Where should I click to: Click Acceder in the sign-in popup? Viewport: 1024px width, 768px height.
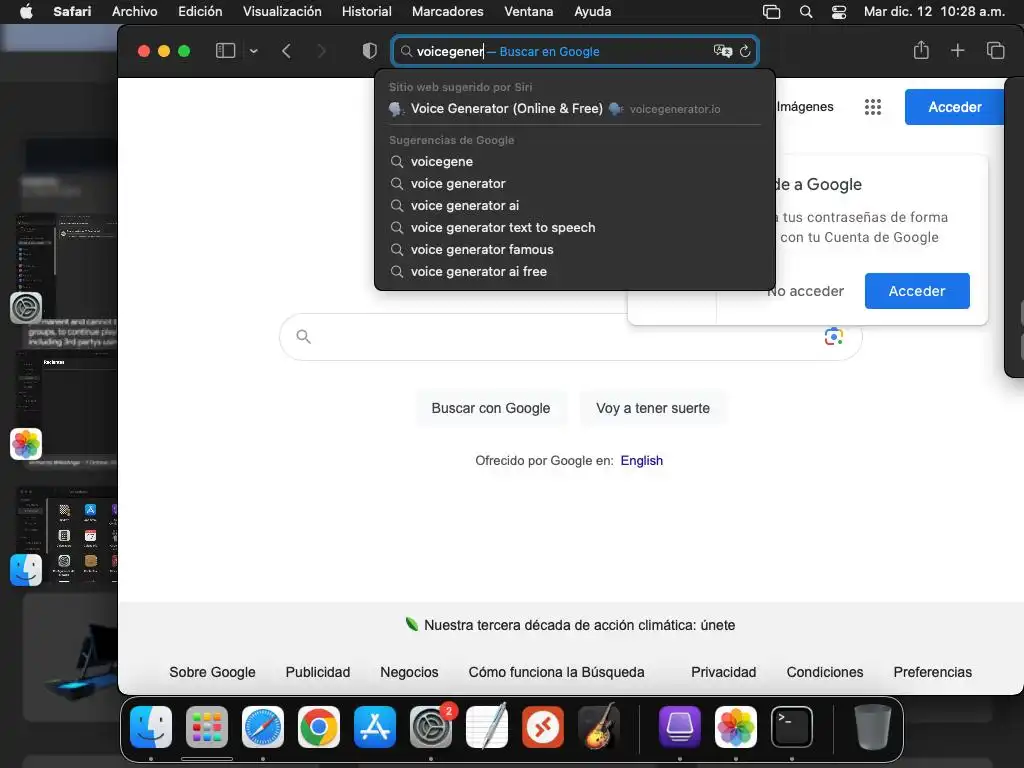coord(917,291)
